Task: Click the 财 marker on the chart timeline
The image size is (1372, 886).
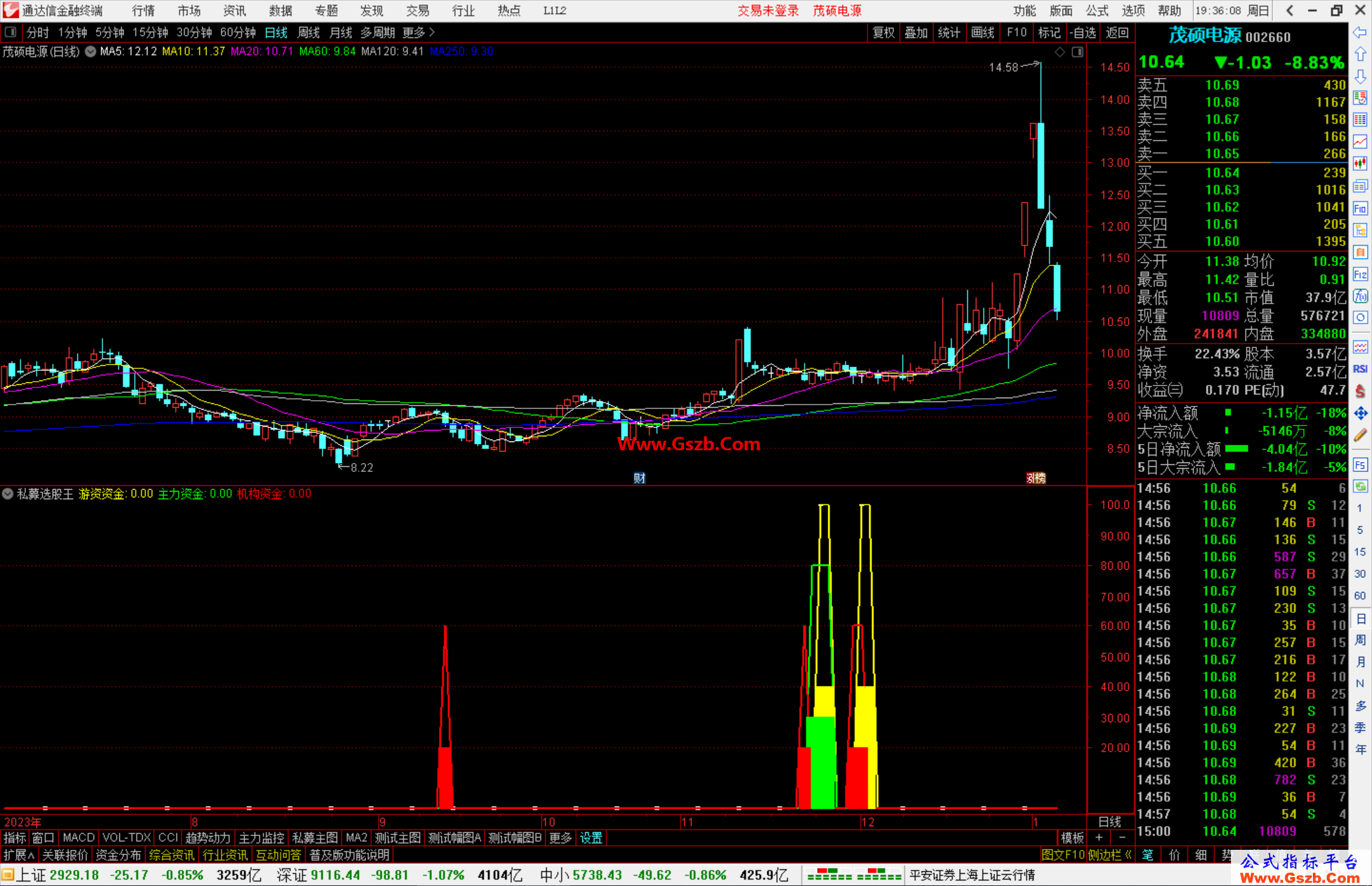Action: pyautogui.click(x=640, y=478)
